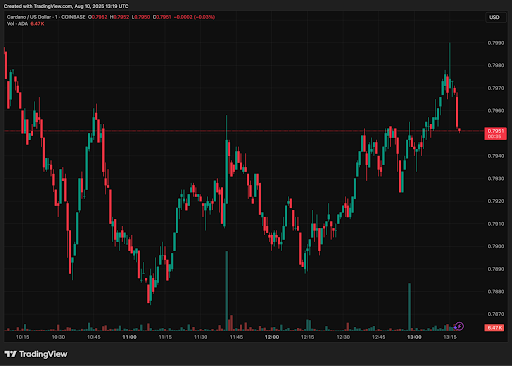Click the 0.7870 price scale label
The width and height of the screenshot is (512, 366).
pyautogui.click(x=496, y=314)
